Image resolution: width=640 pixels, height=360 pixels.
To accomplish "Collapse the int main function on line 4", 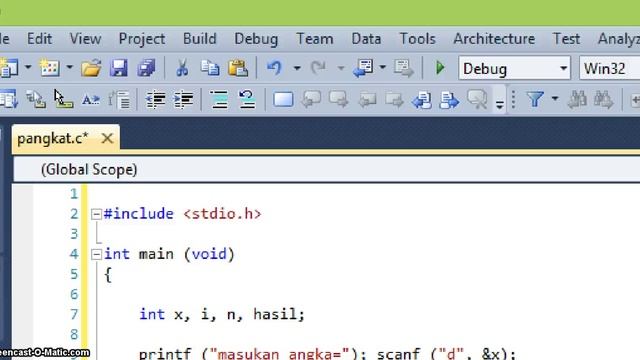I will click(x=96, y=254).
